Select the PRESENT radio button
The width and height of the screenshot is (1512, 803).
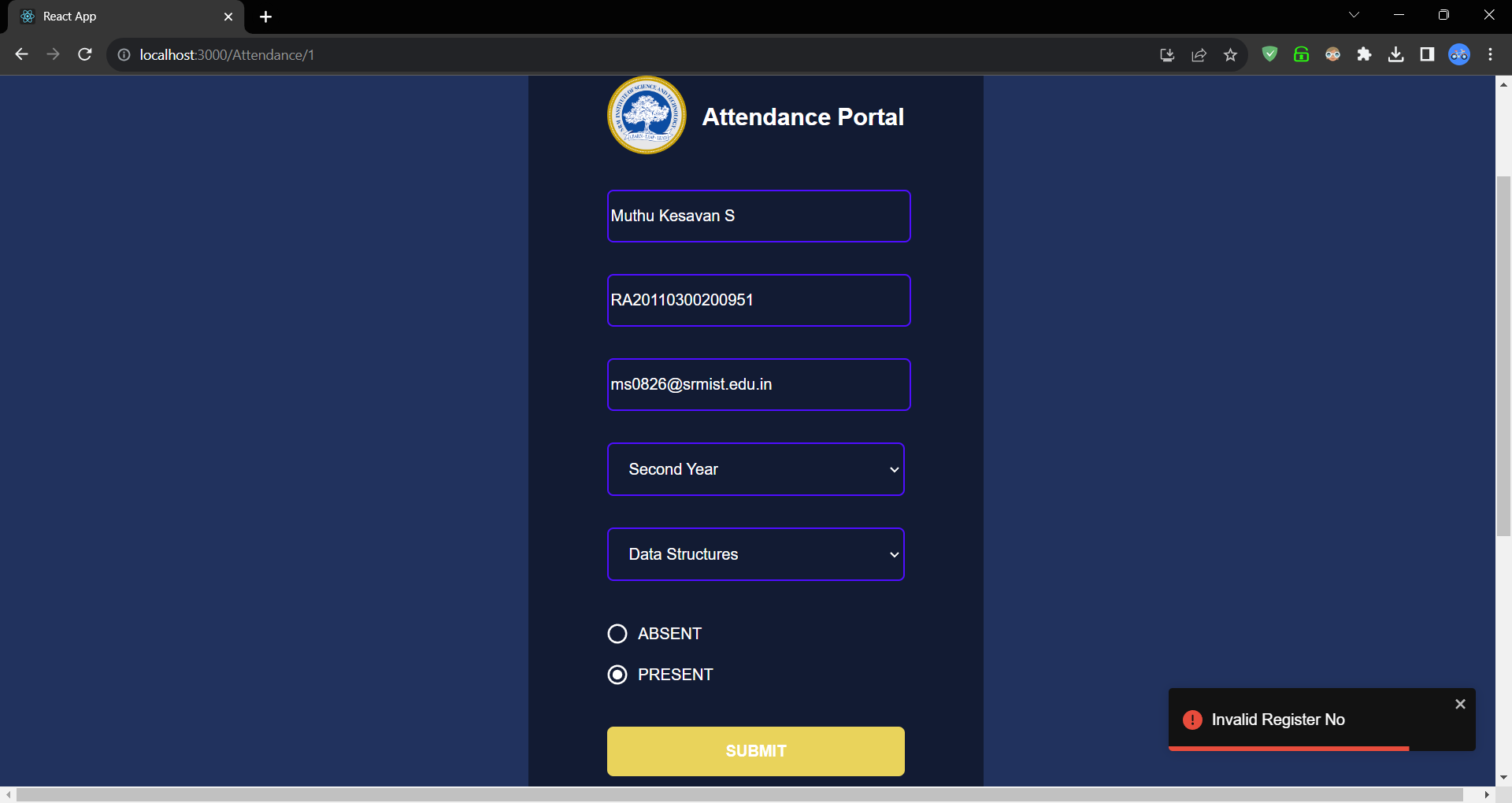click(617, 675)
